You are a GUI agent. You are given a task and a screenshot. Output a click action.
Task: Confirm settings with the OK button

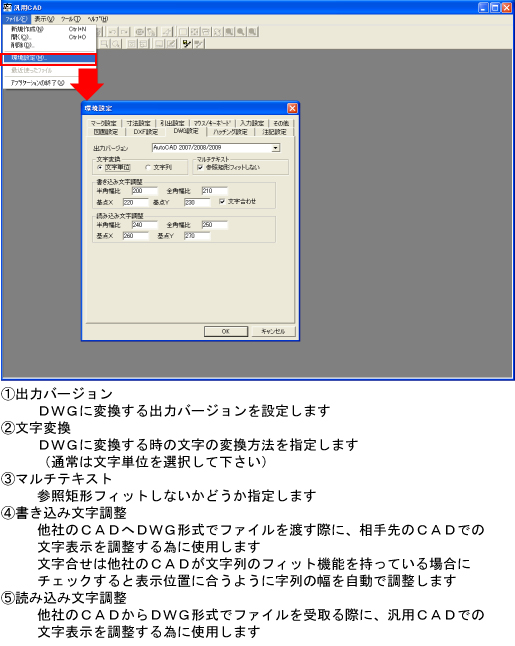(x=226, y=331)
